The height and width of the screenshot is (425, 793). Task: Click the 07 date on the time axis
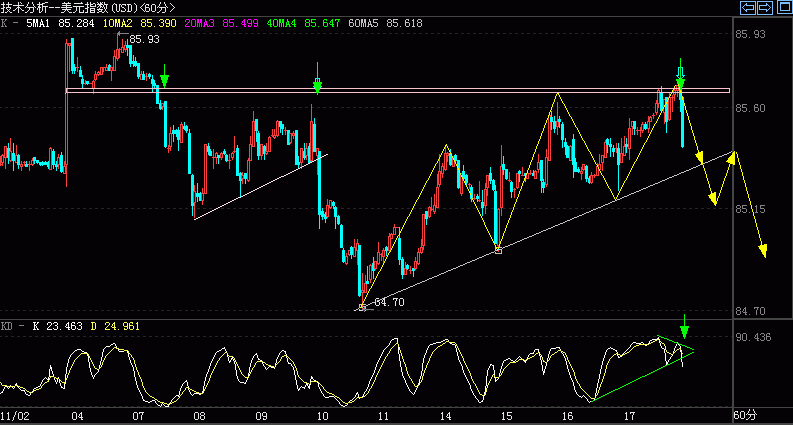click(x=139, y=416)
